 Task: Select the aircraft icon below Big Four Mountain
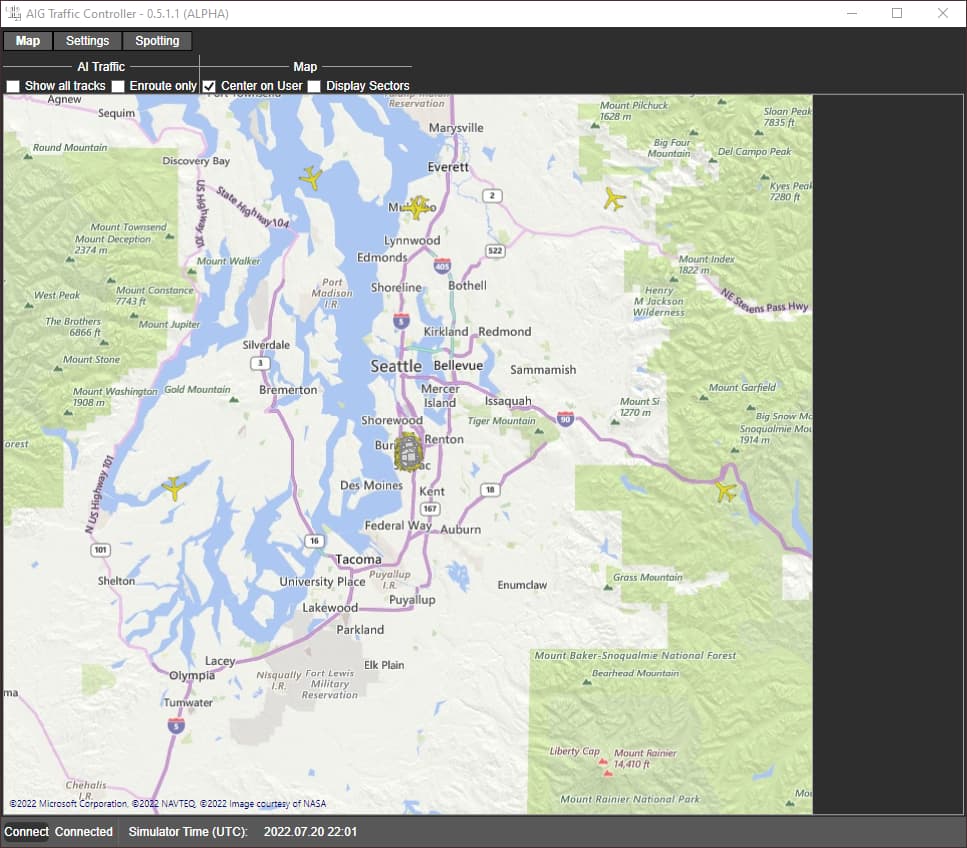tap(614, 199)
